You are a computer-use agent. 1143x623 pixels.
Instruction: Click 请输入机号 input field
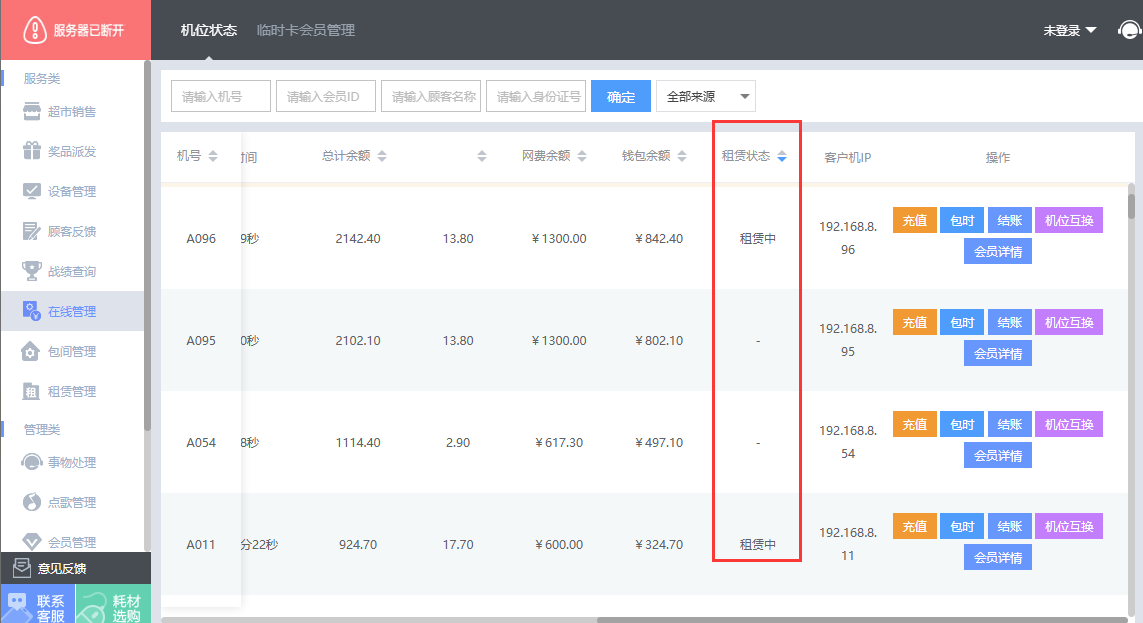[221, 96]
